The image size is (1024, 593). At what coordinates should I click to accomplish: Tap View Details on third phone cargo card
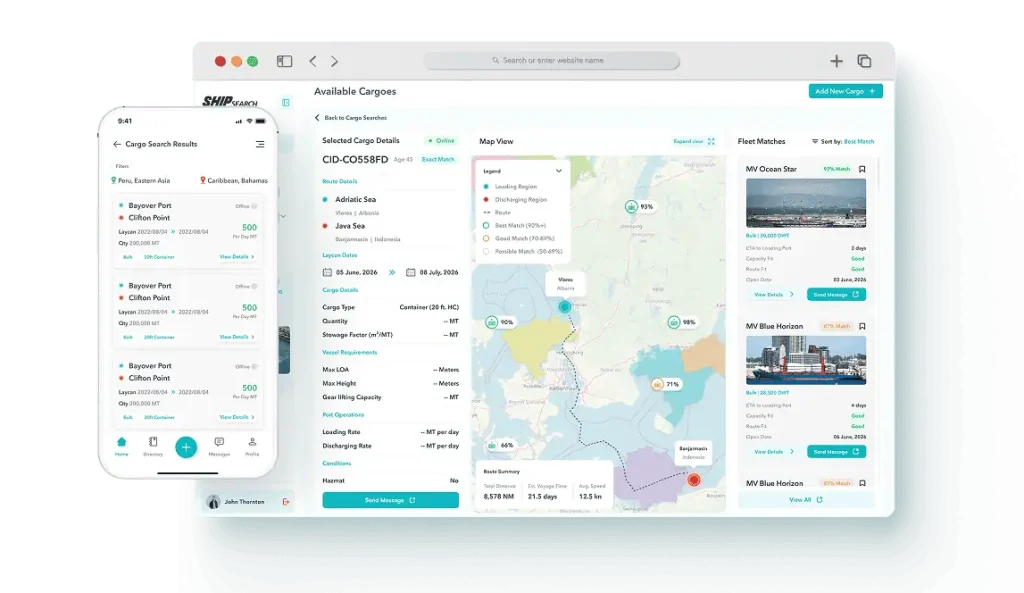(237, 417)
